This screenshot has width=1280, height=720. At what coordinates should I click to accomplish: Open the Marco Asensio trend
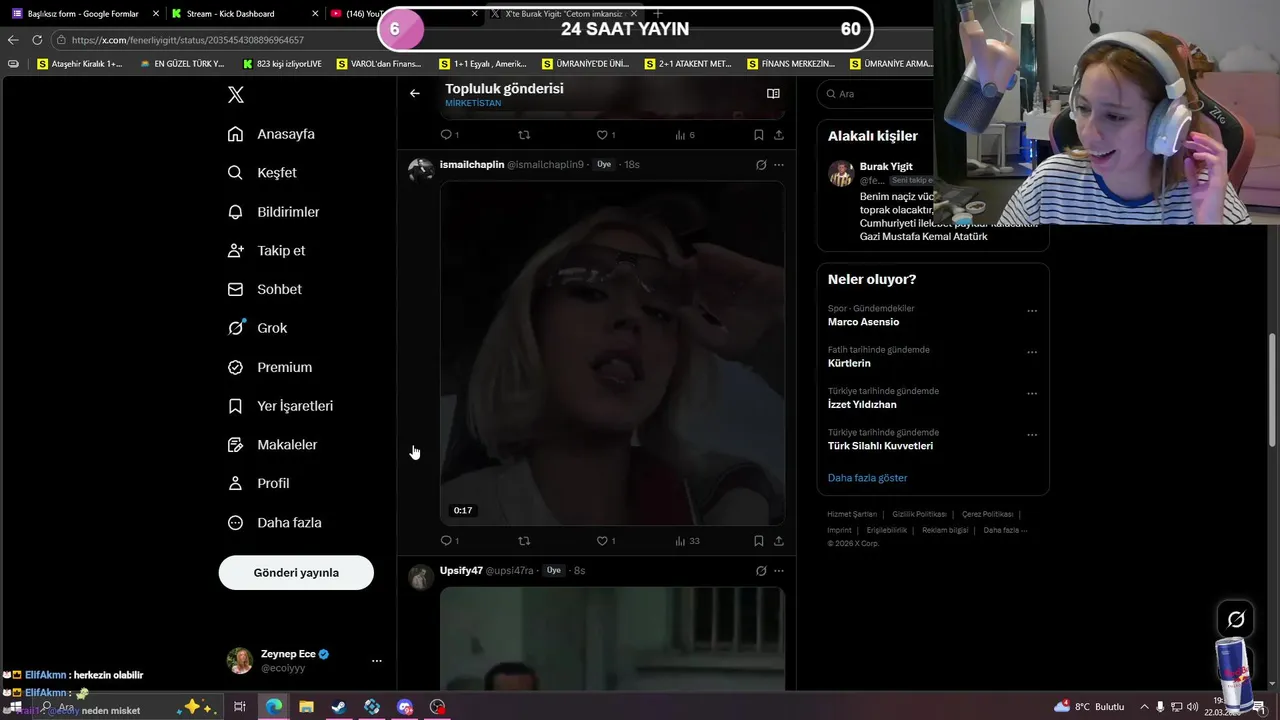tap(863, 322)
